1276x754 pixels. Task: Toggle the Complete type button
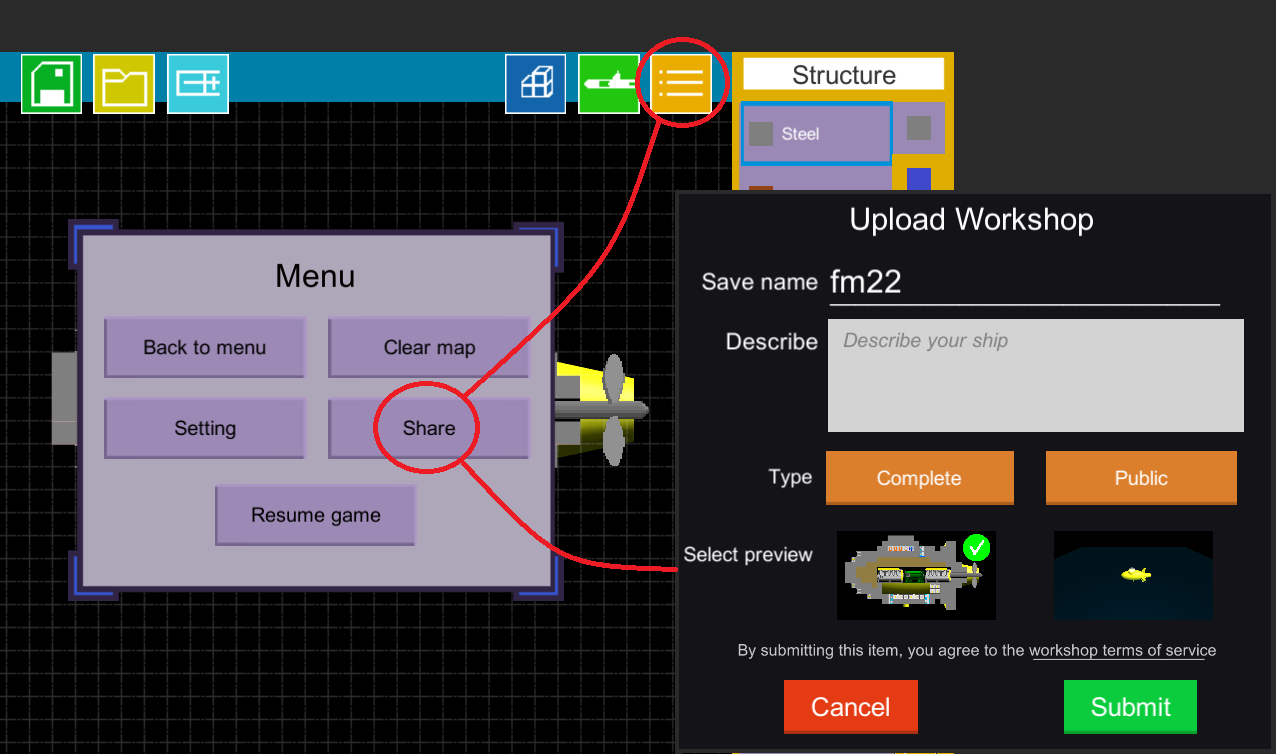[x=919, y=478]
